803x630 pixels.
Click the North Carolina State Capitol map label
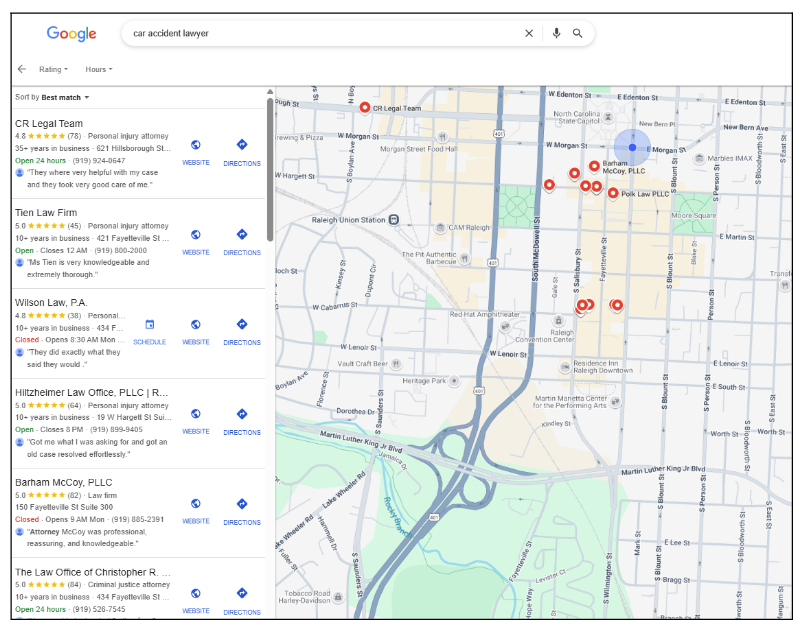tap(577, 117)
